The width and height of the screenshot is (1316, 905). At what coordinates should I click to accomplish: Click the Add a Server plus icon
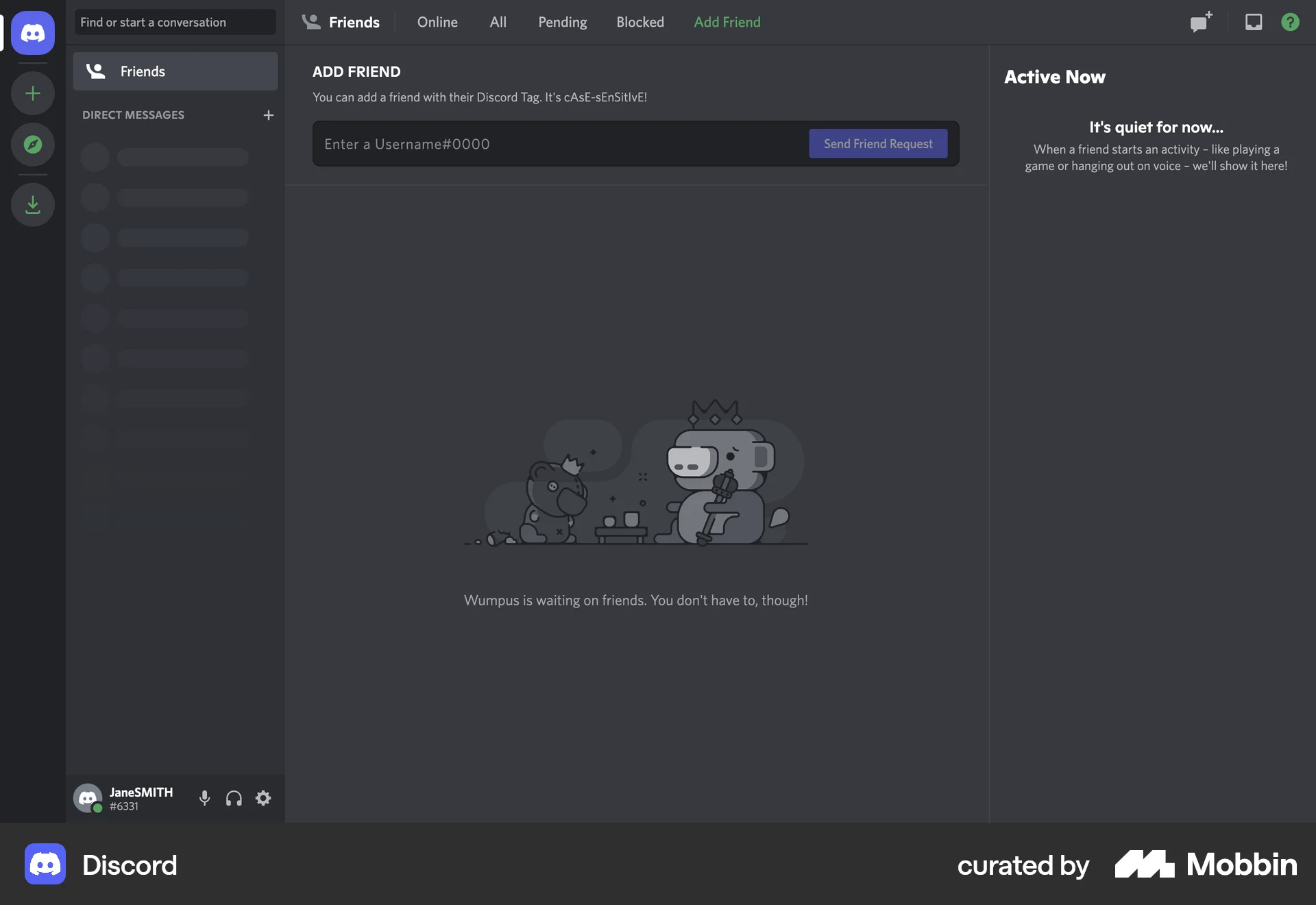[x=32, y=93]
